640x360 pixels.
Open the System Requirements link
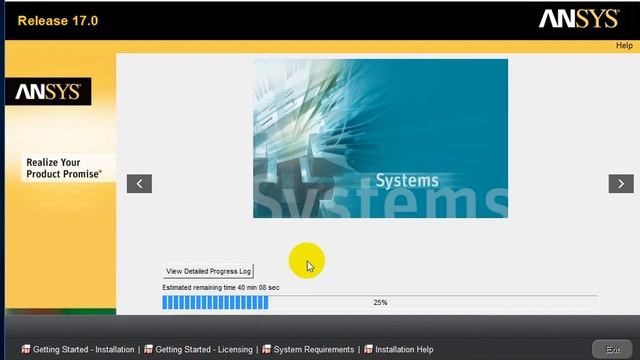point(313,349)
